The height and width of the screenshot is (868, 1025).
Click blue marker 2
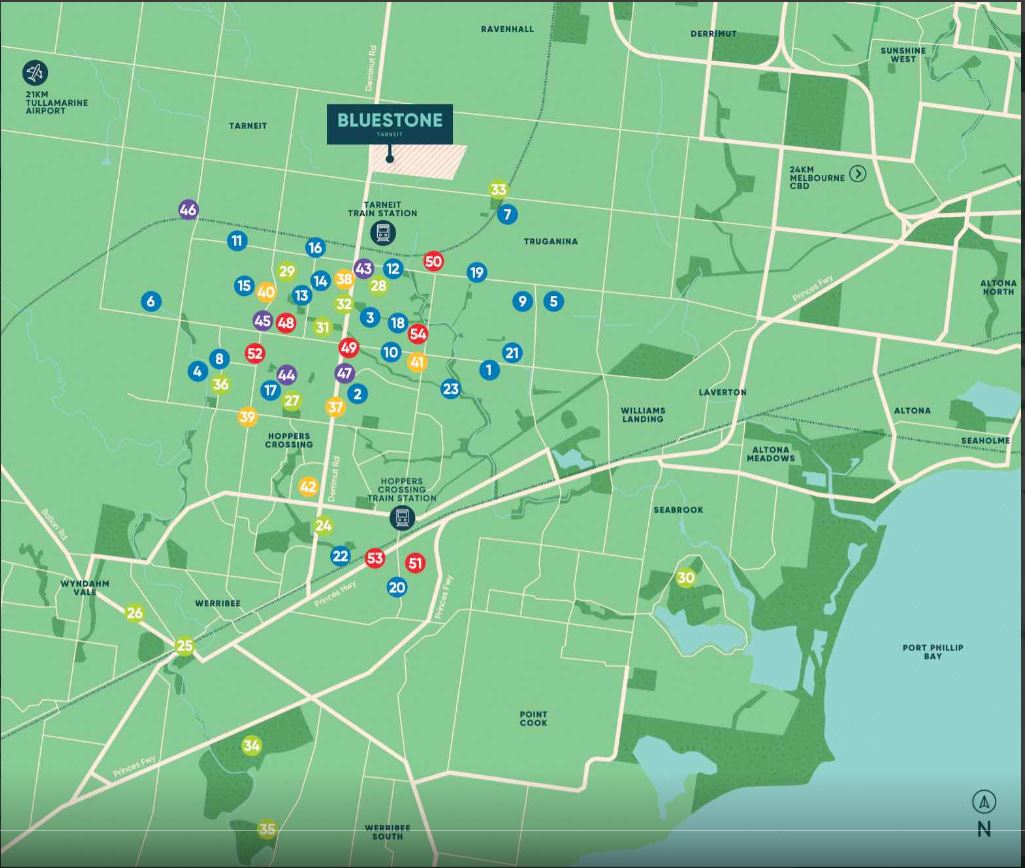pyautogui.click(x=357, y=394)
